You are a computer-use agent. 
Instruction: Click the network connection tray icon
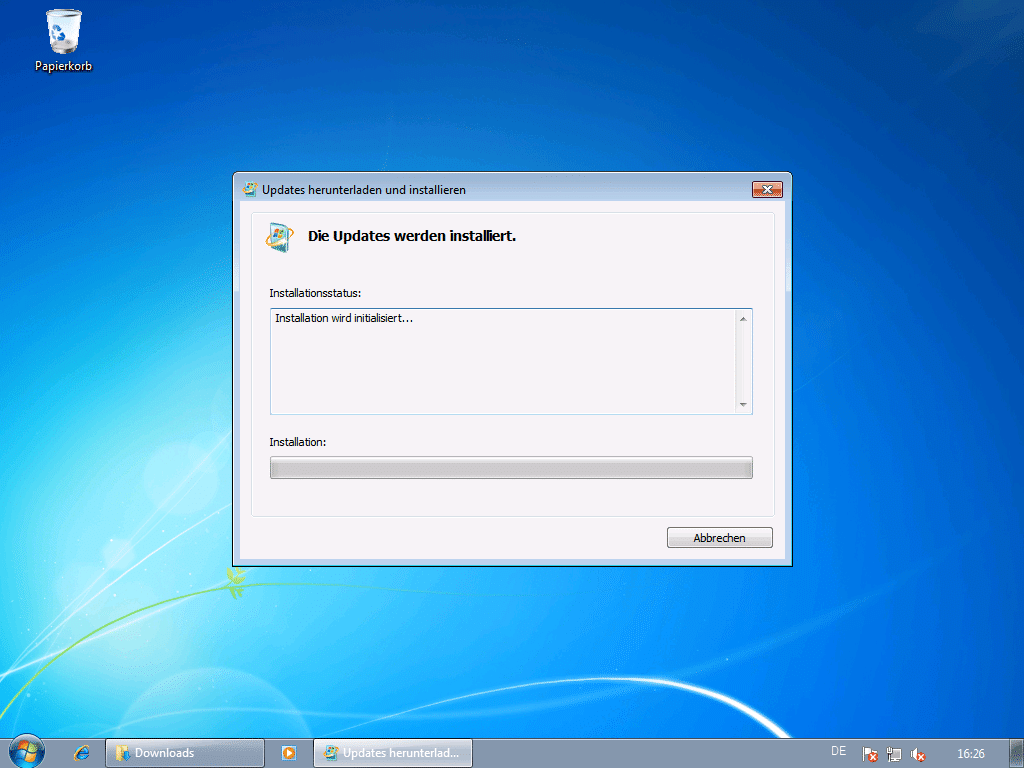(893, 754)
